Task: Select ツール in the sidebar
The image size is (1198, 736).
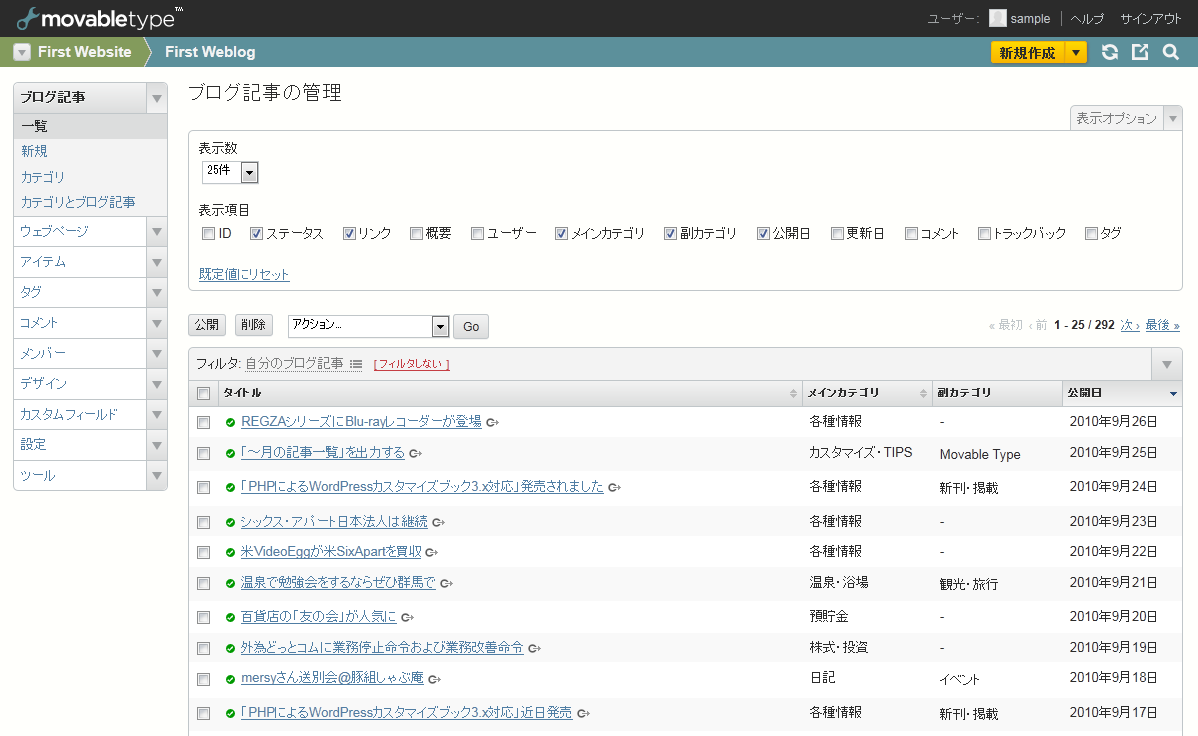Action: 37,475
